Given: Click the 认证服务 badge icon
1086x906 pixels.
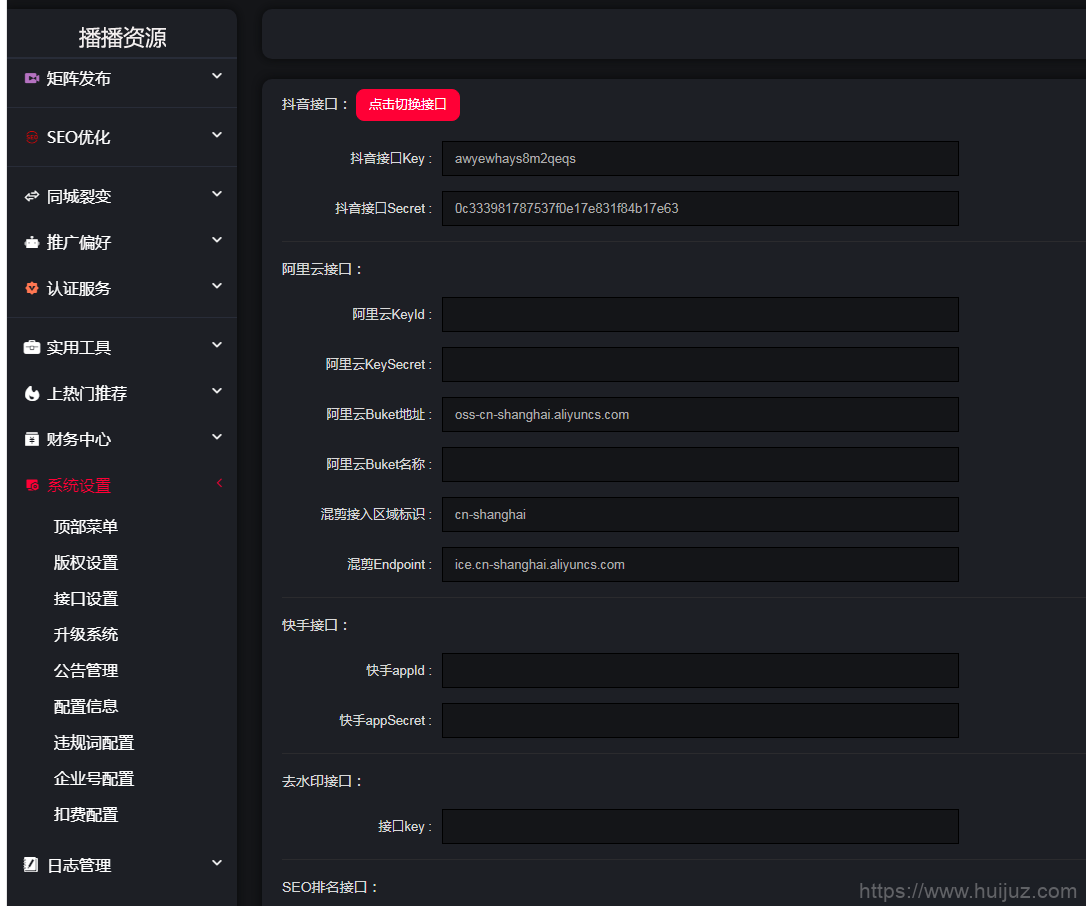Looking at the screenshot, I should (32, 288).
